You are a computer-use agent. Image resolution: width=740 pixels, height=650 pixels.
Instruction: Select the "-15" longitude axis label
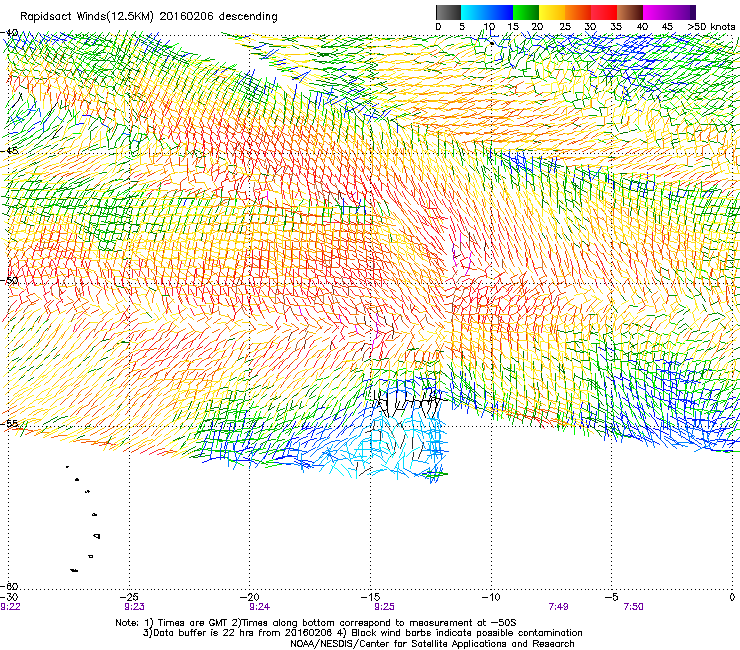coord(370,597)
